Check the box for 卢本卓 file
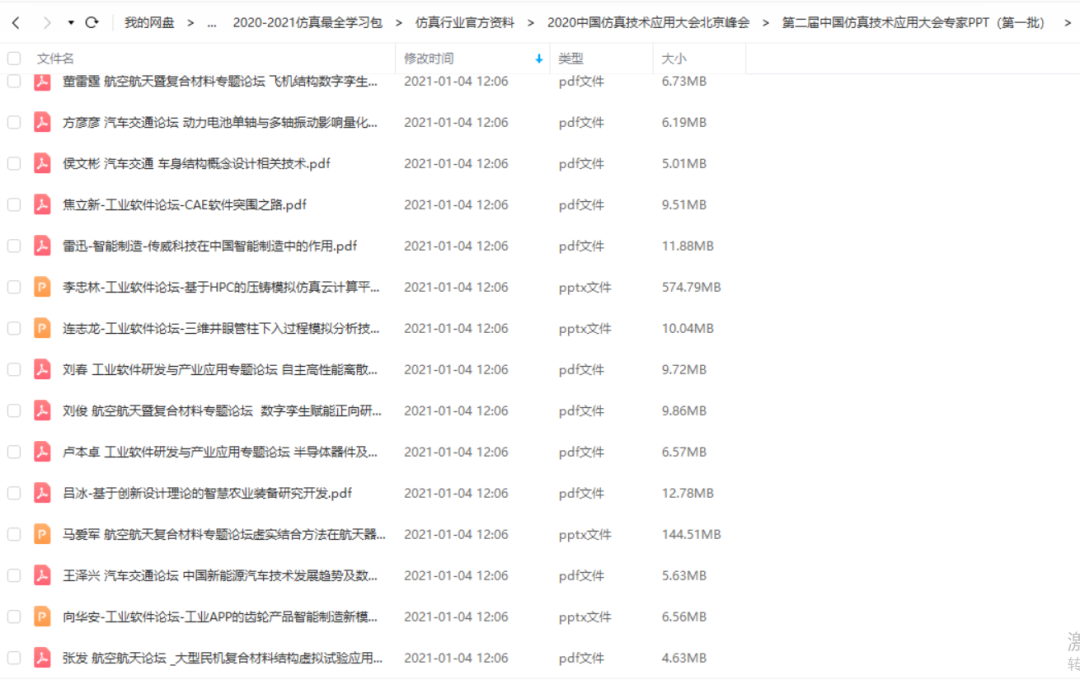 coord(14,452)
